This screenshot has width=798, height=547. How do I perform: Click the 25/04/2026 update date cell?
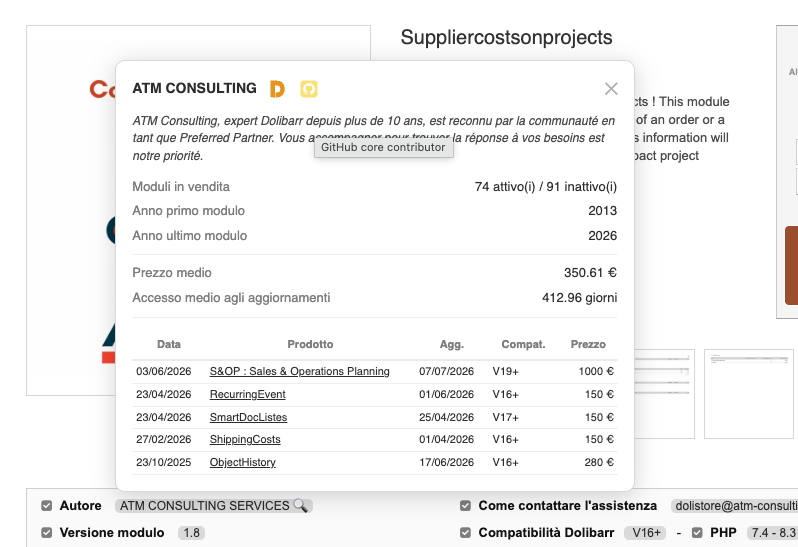446,417
